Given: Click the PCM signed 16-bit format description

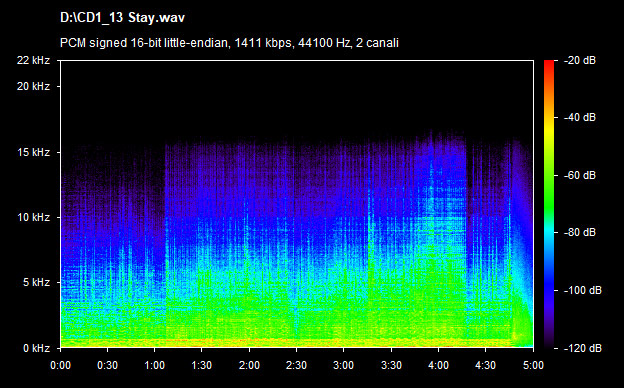Looking at the screenshot, I should [x=229, y=43].
